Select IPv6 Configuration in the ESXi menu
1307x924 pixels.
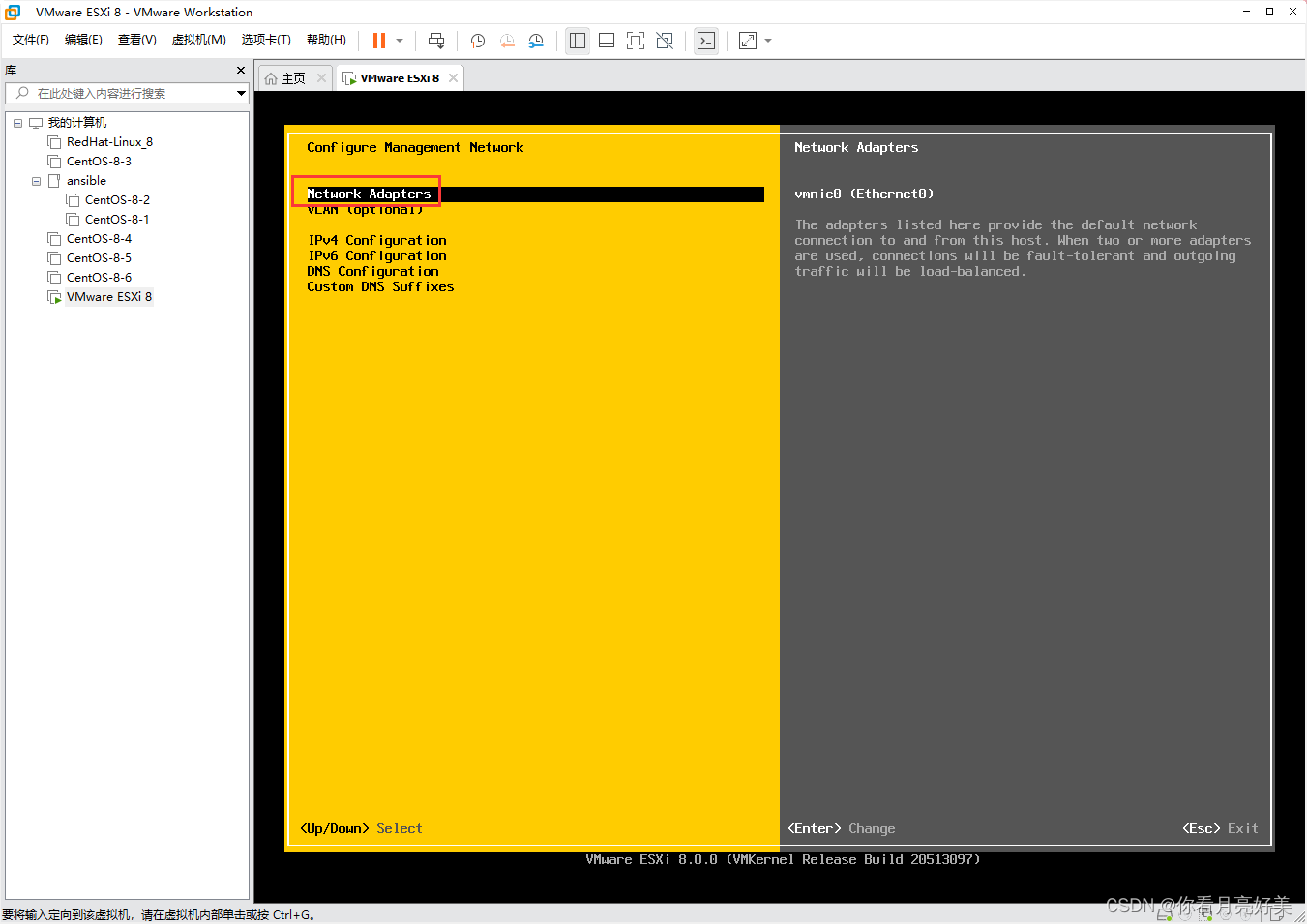coord(376,255)
